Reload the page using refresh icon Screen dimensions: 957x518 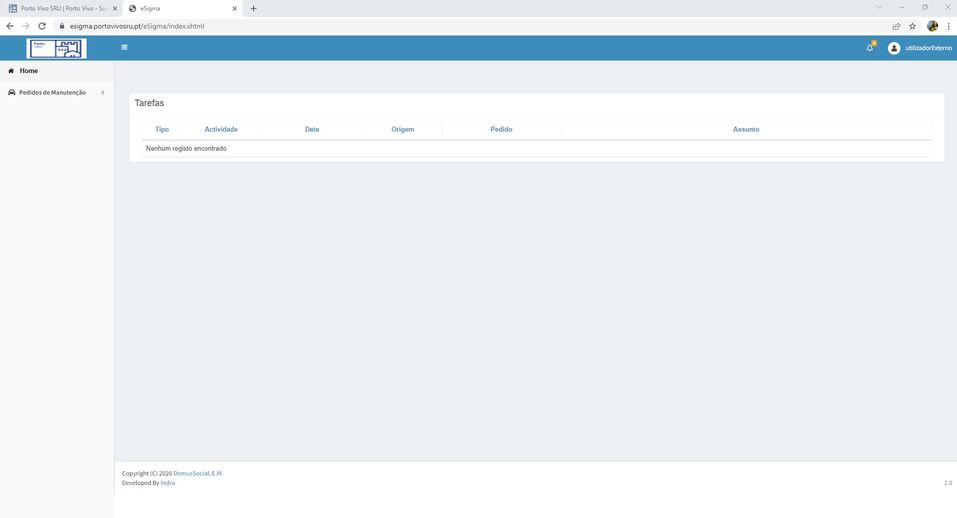coord(42,26)
